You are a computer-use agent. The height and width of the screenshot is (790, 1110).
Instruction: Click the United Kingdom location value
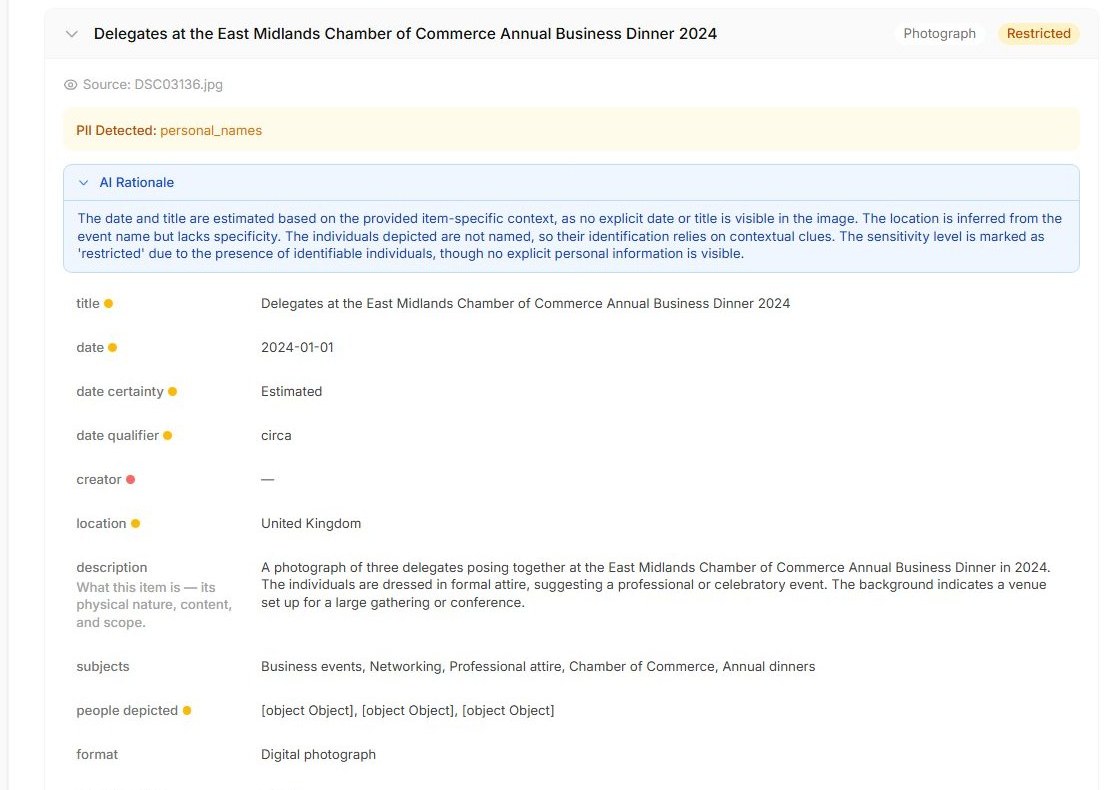point(311,523)
